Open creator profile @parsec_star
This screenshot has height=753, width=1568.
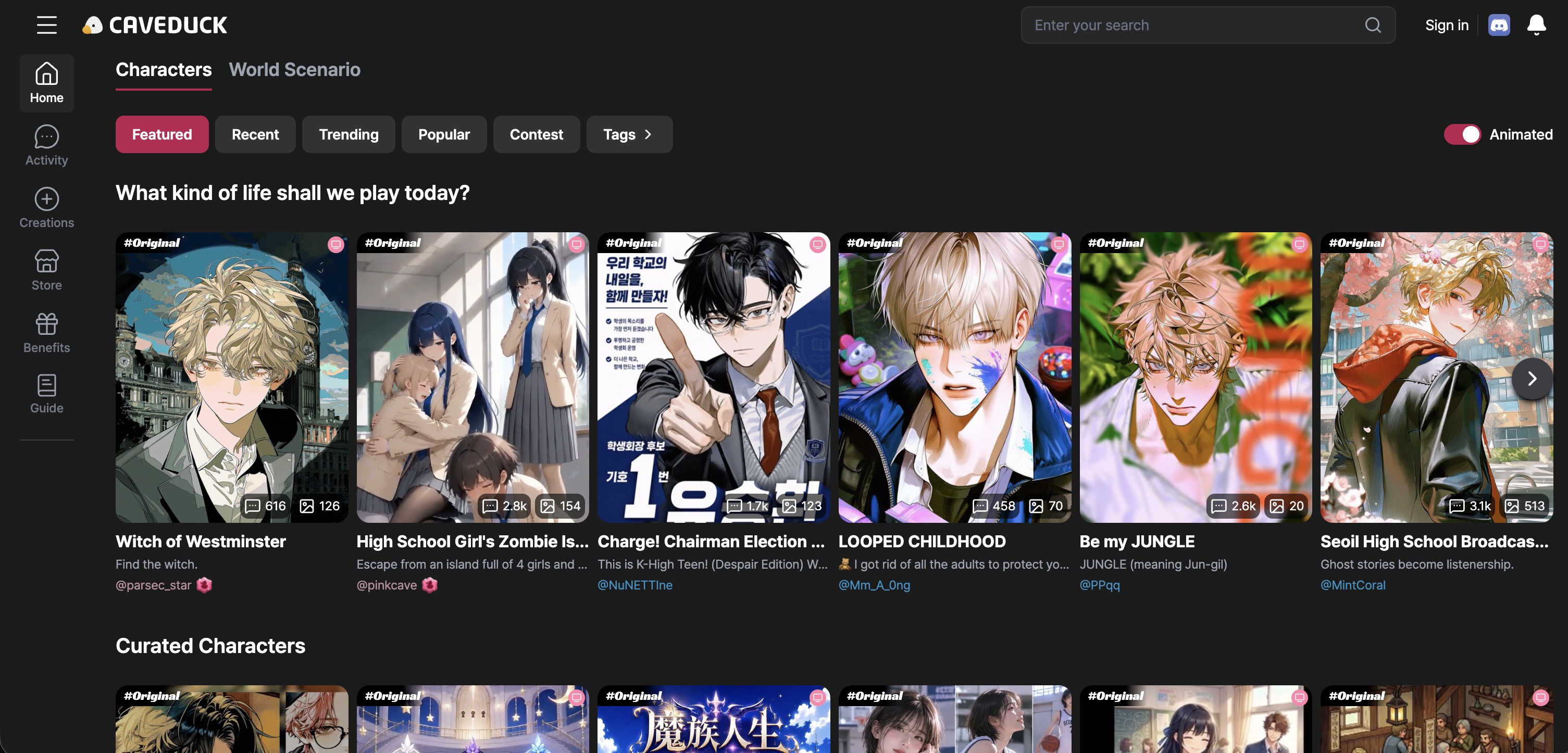pyautogui.click(x=153, y=585)
